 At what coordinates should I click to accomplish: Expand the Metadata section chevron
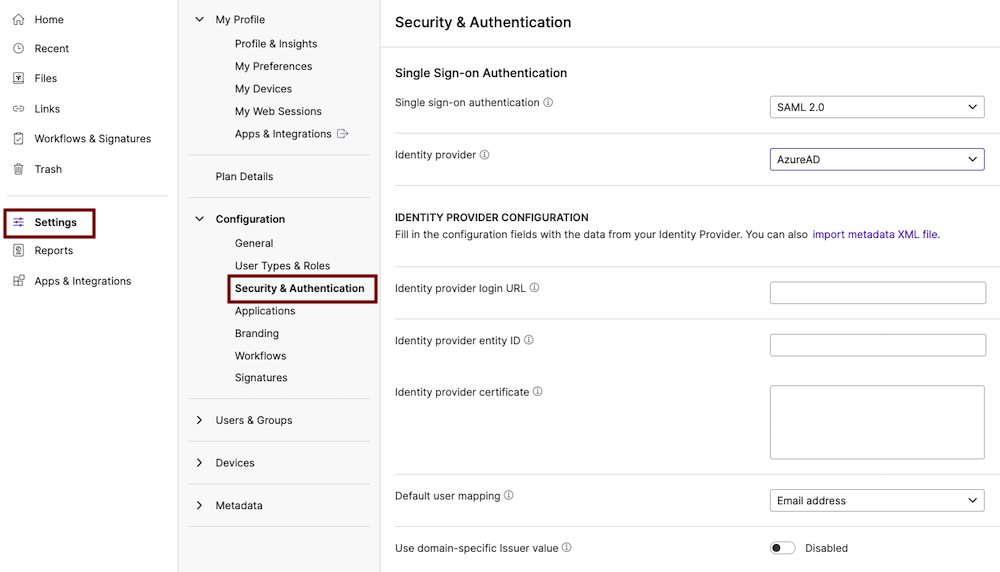[x=200, y=505]
